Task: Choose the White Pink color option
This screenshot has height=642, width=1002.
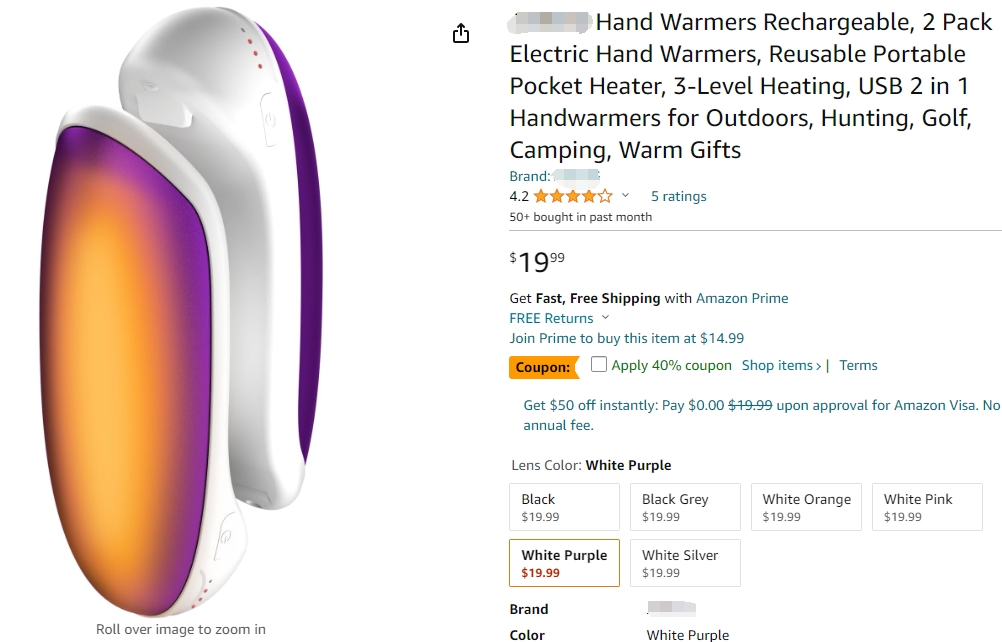Action: click(x=927, y=507)
